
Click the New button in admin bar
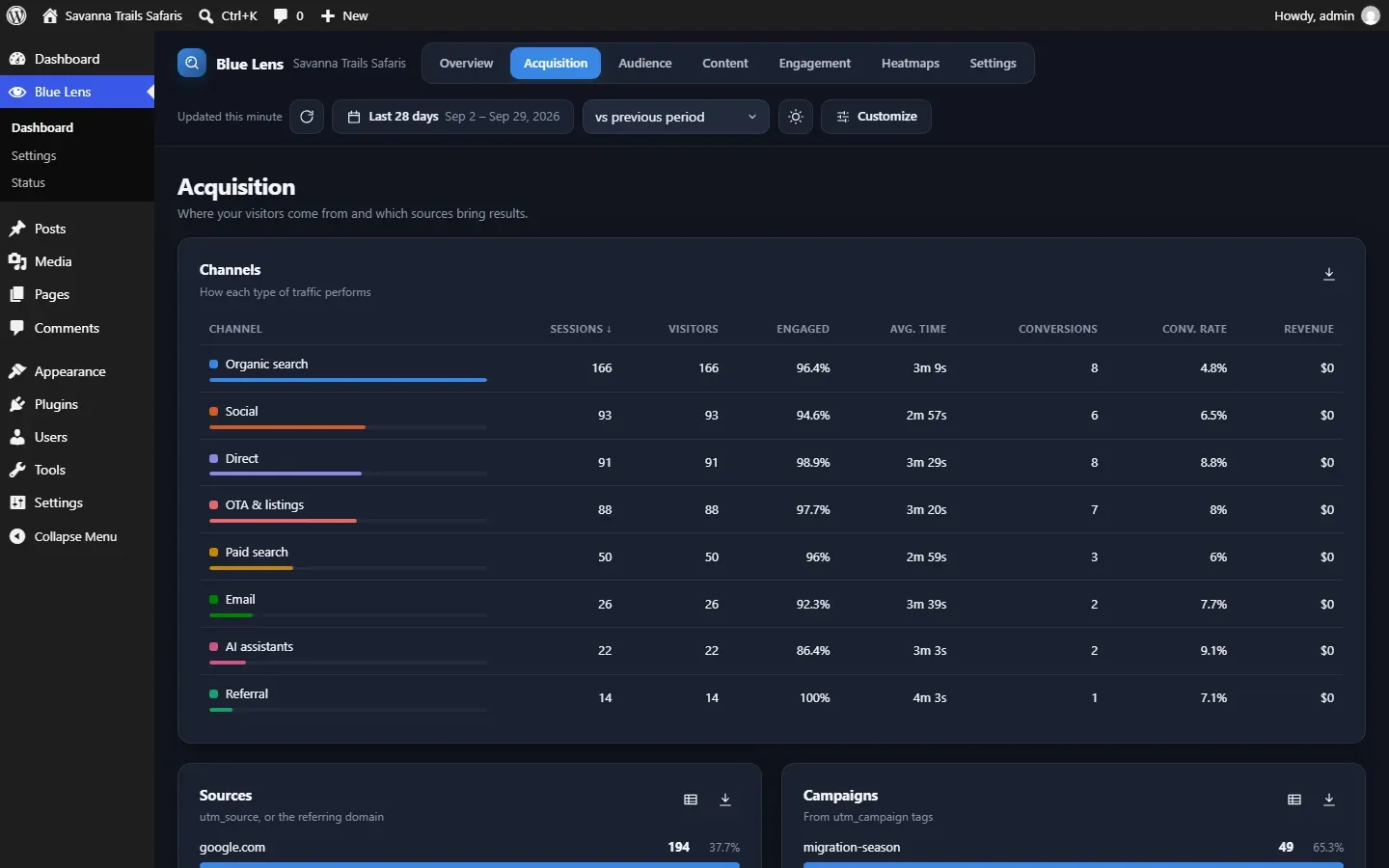[x=344, y=15]
